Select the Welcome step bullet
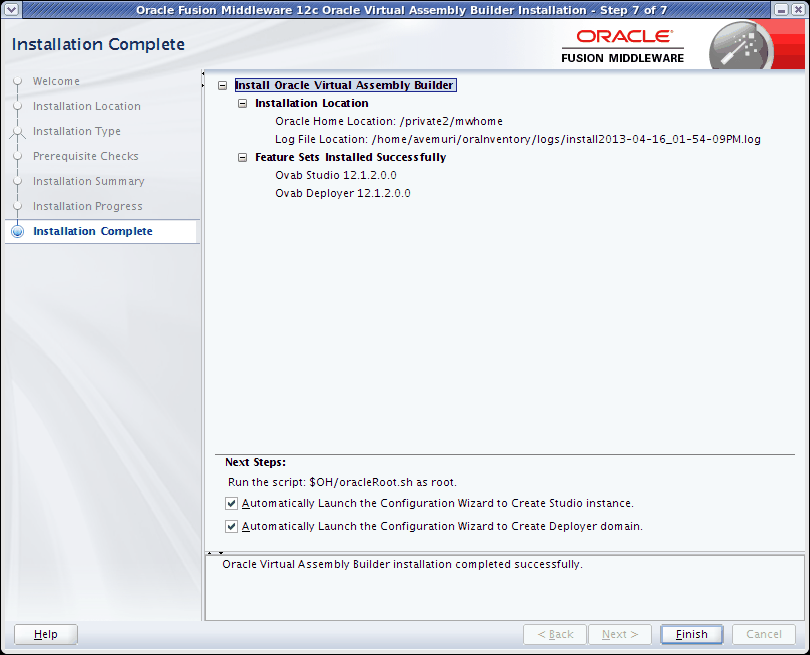This screenshot has width=810, height=655. point(18,81)
